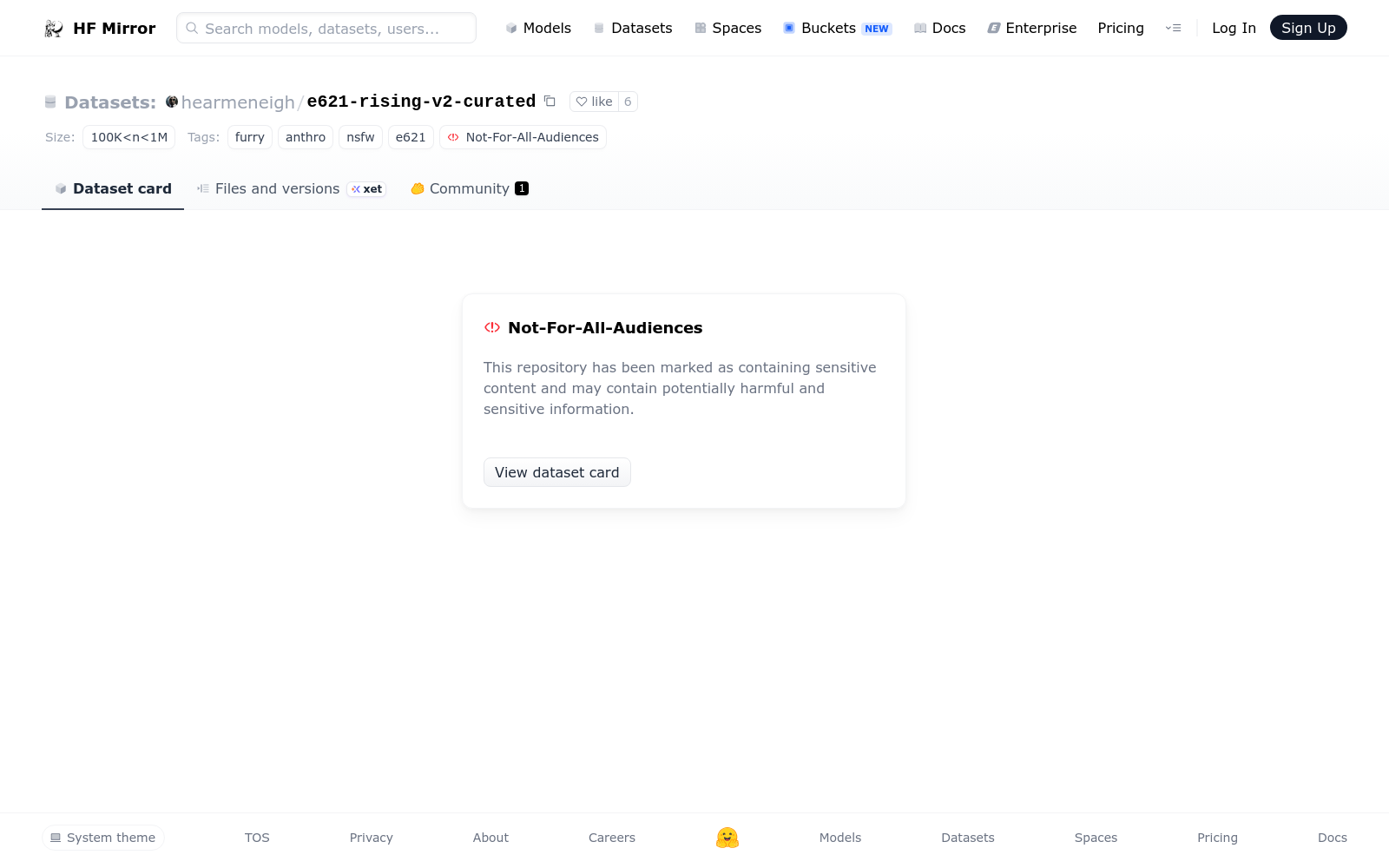Open Models in the footer

[840, 838]
